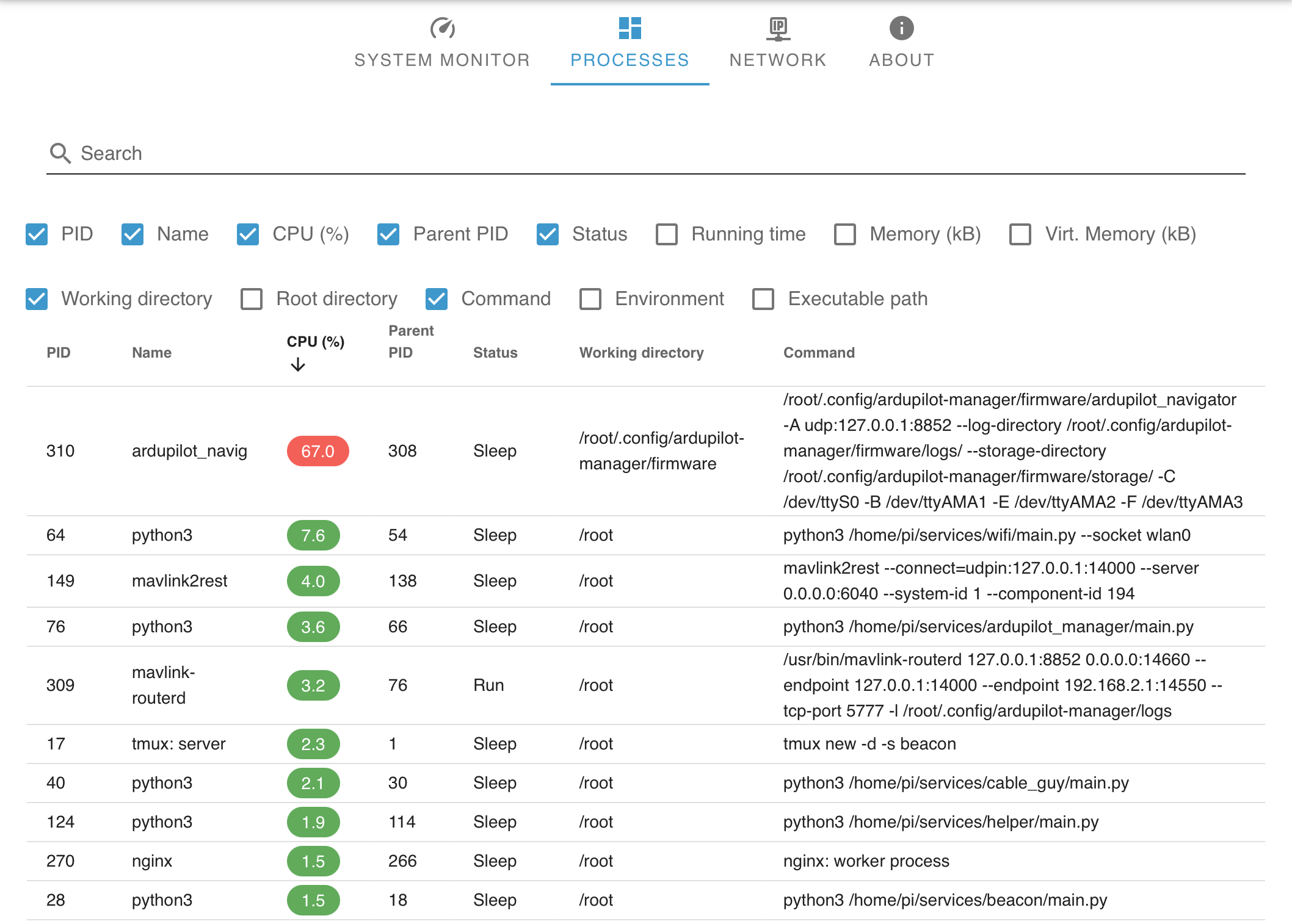The height and width of the screenshot is (924, 1292).
Task: Click the System Monitor gauge icon
Action: click(x=442, y=27)
